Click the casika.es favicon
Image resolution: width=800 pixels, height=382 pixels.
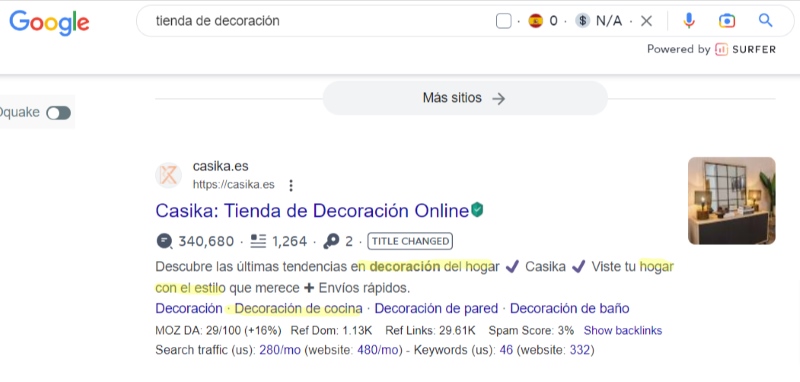[x=168, y=175]
